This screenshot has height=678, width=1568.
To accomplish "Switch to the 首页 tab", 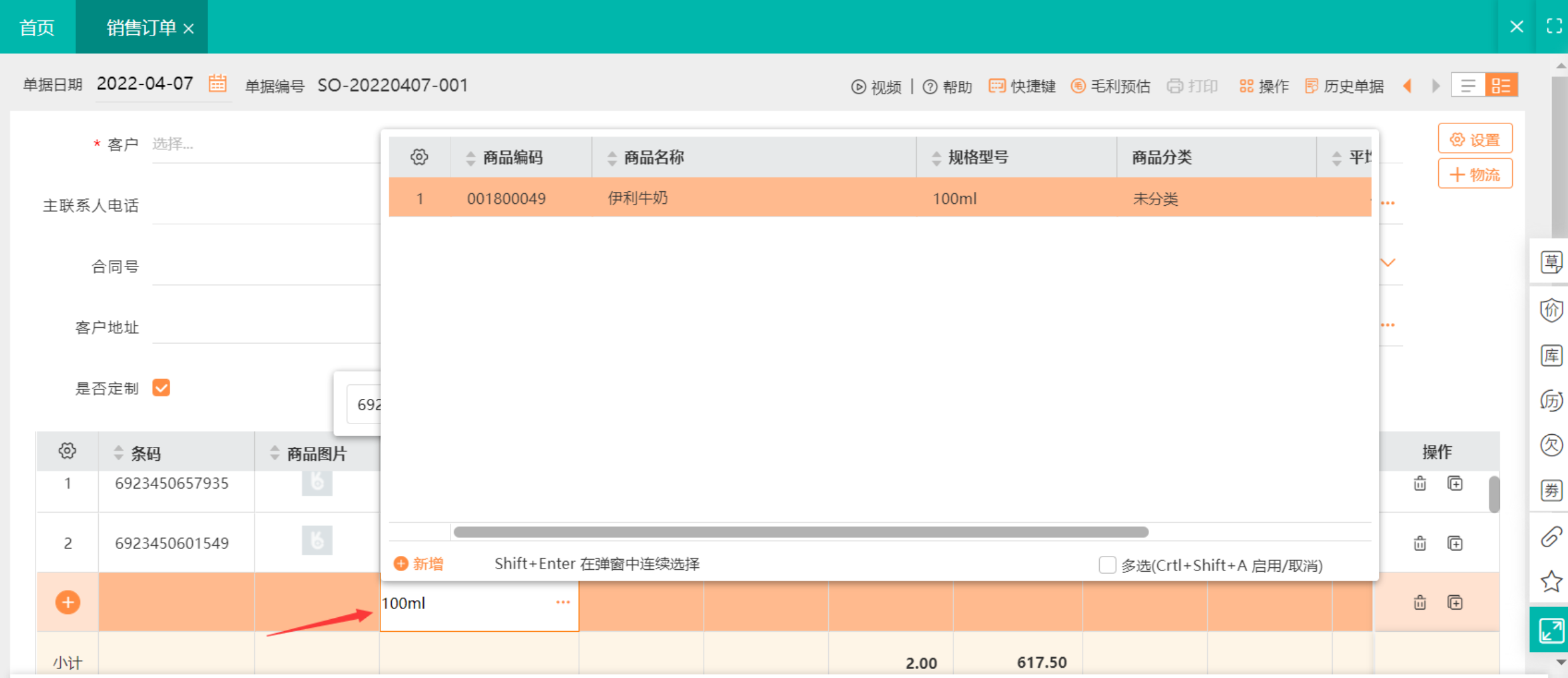I will tap(37, 27).
